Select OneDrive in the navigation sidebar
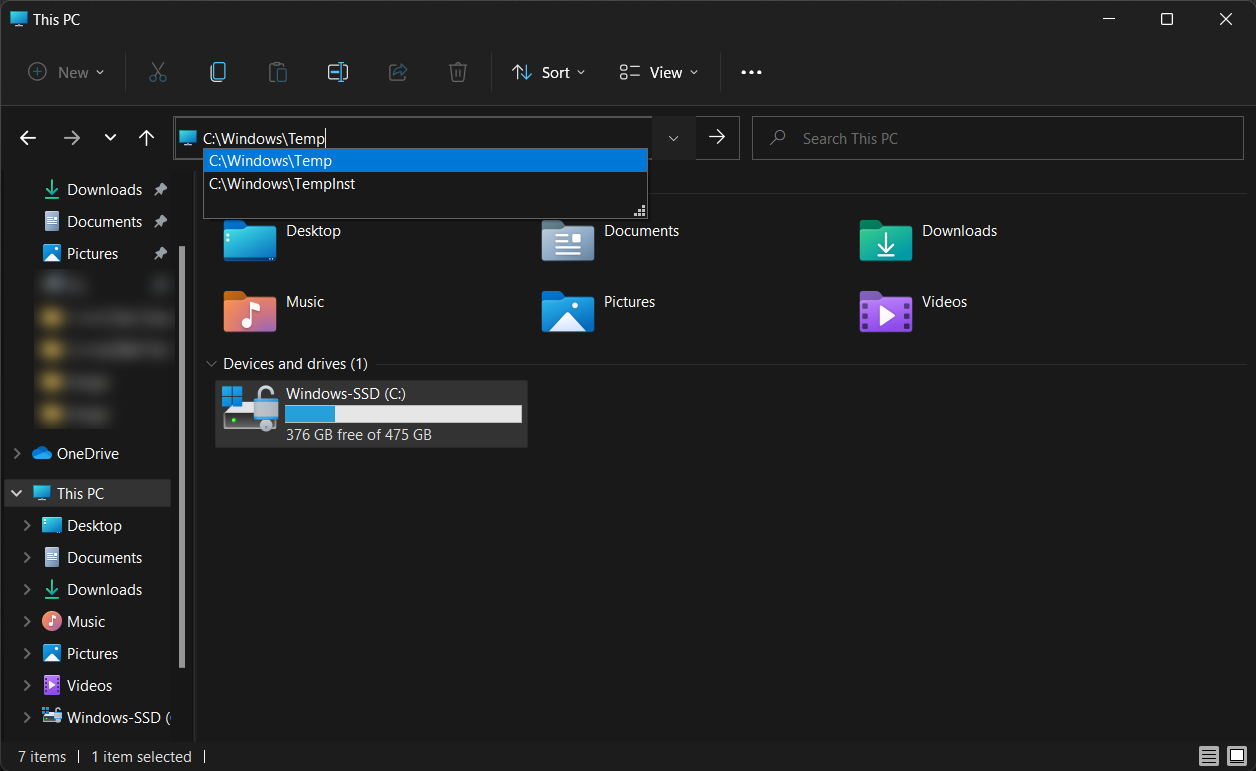Viewport: 1256px width, 771px height. coord(88,453)
